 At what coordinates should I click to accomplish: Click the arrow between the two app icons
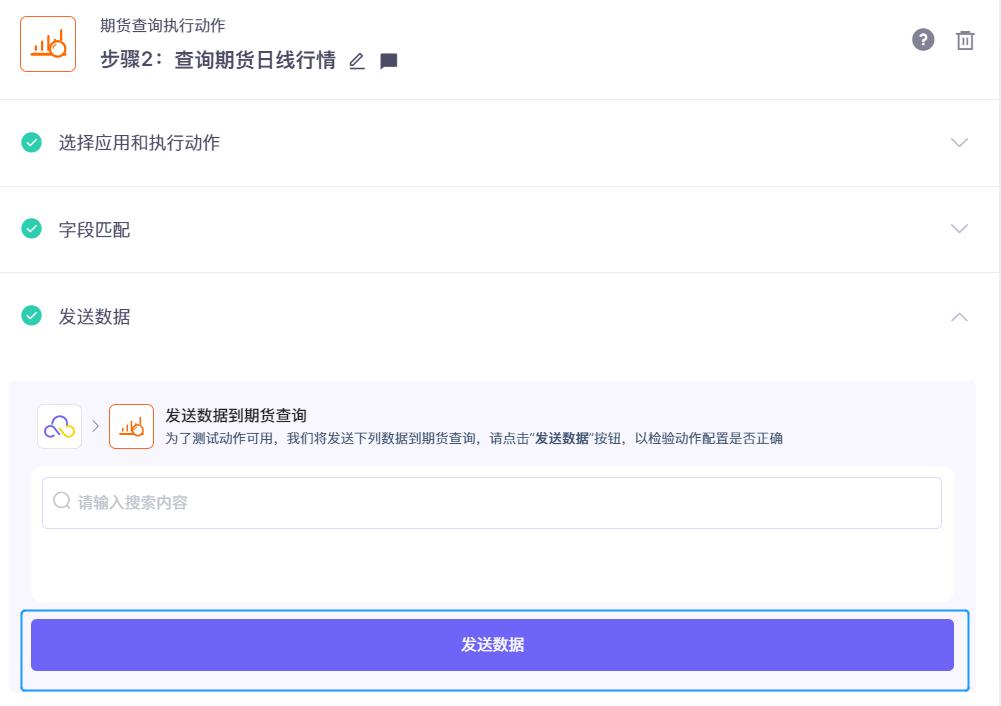pos(95,424)
